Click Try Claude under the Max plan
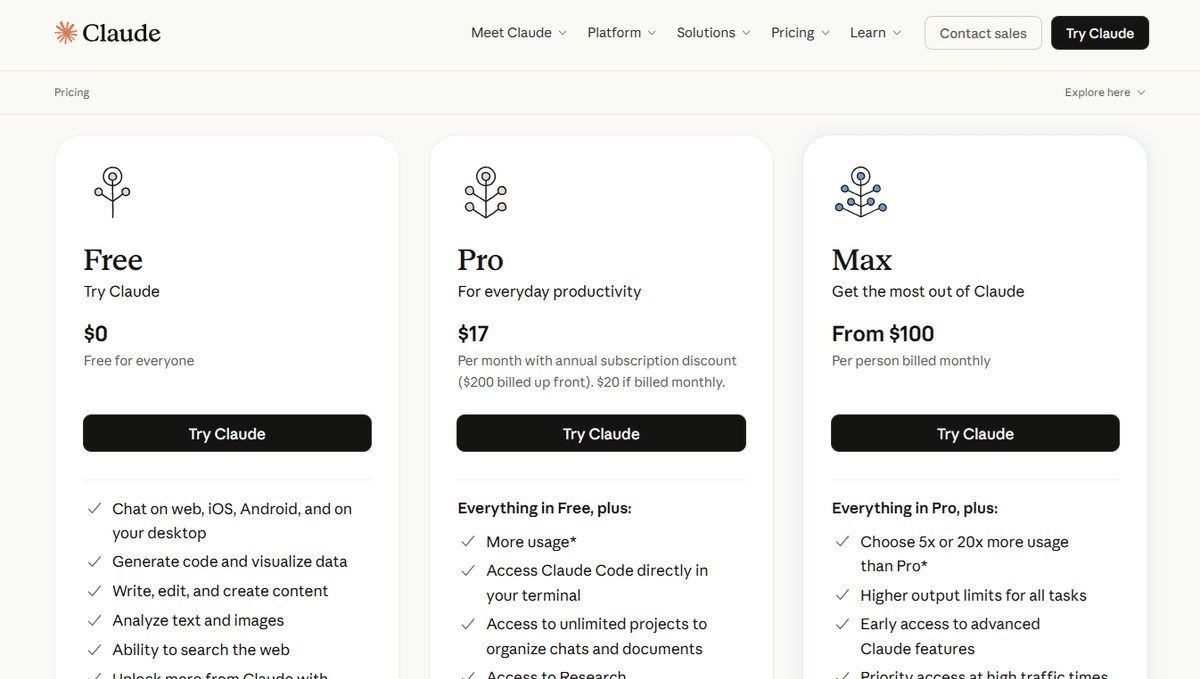The width and height of the screenshot is (1200, 679). (975, 434)
